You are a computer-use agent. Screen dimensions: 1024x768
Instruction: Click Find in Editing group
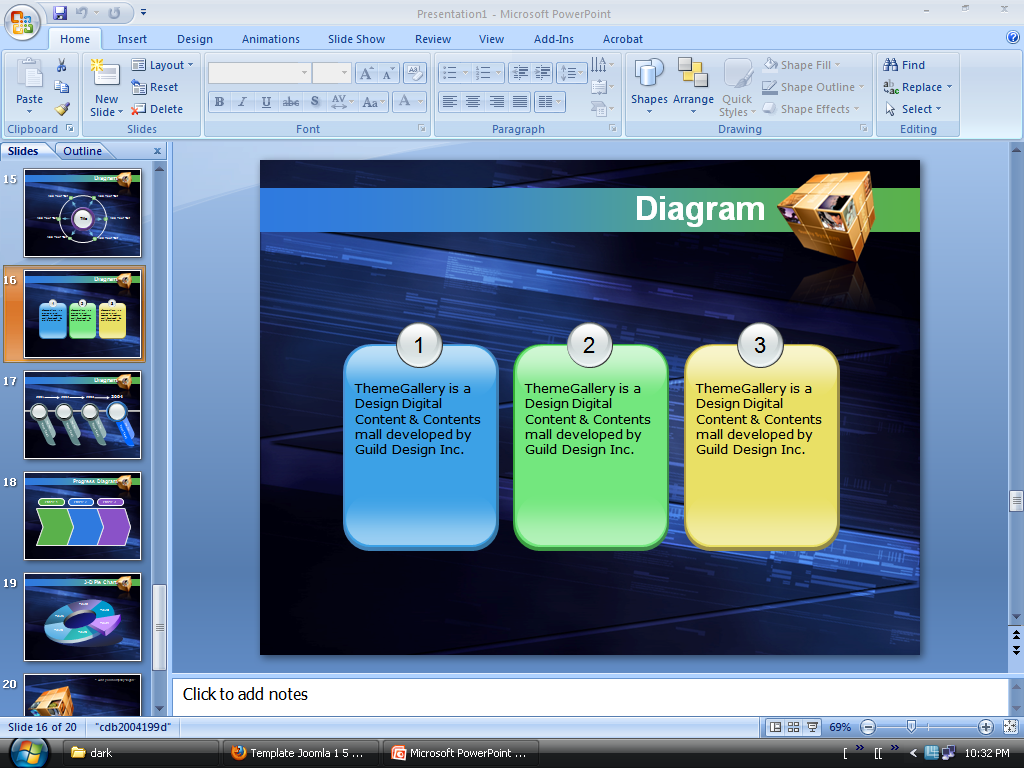(904, 65)
